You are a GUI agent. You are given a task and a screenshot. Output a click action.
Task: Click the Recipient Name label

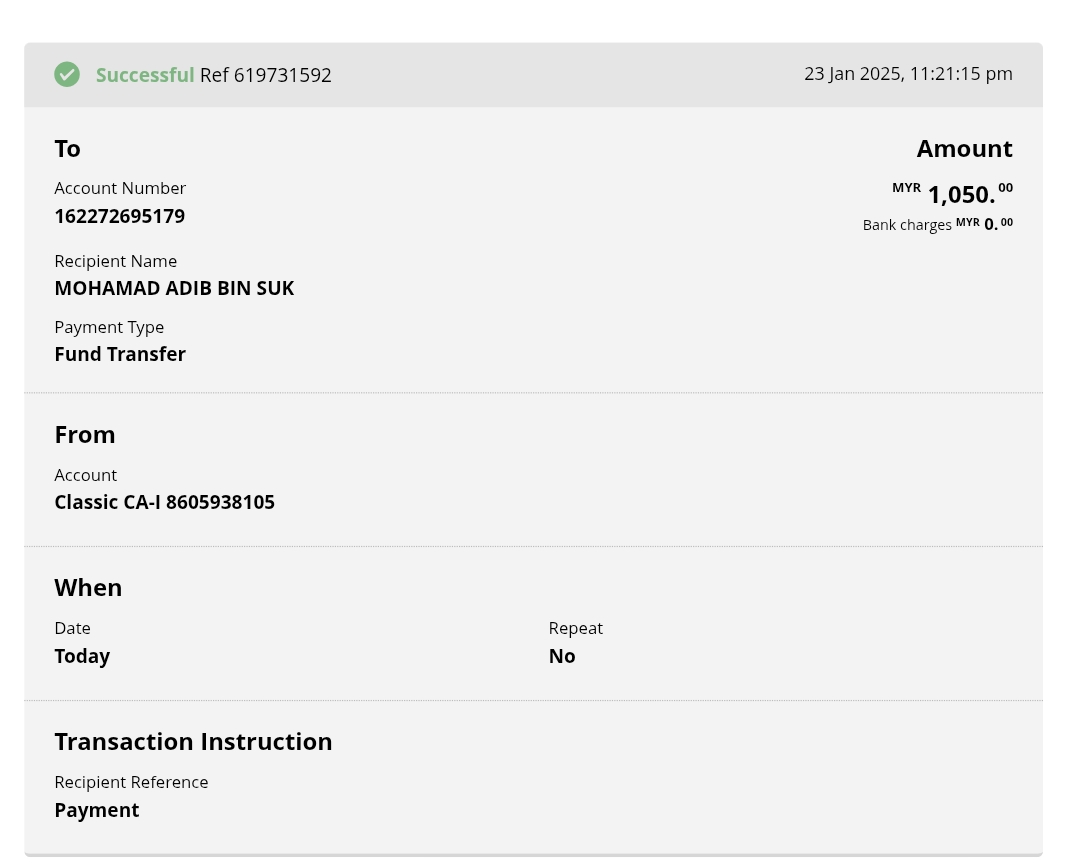(116, 261)
